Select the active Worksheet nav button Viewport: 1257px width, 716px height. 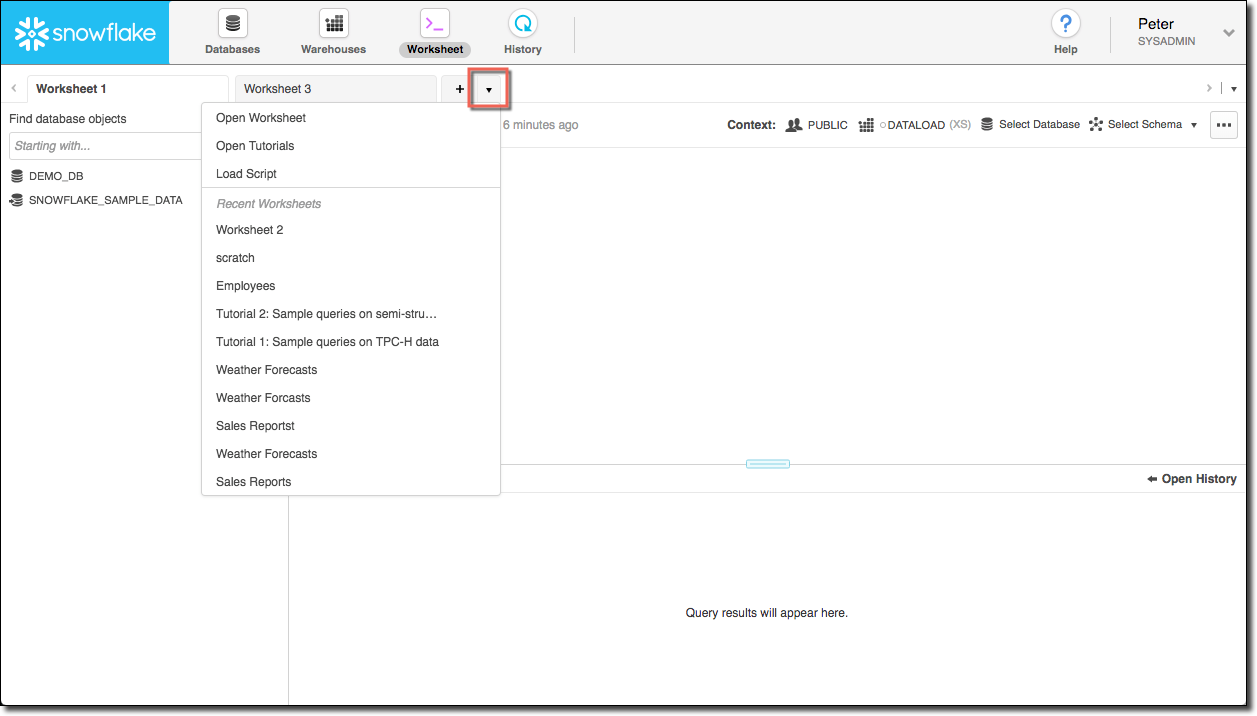click(x=435, y=32)
